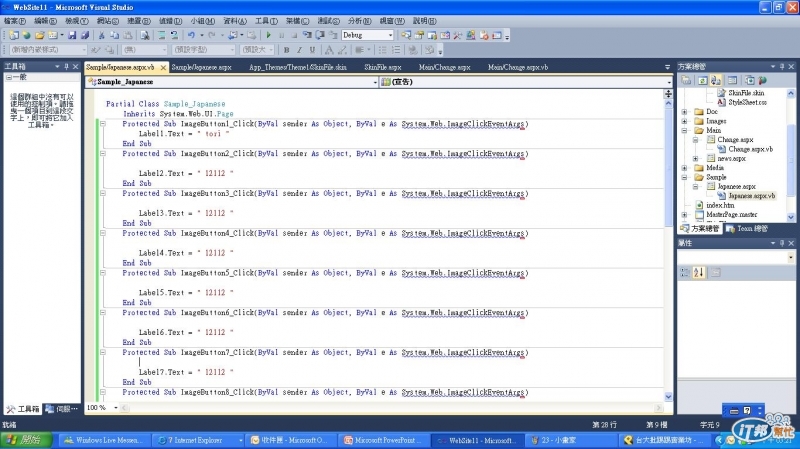Select SkinFile.skin in Solution Explorer

pyautogui.click(x=746, y=93)
